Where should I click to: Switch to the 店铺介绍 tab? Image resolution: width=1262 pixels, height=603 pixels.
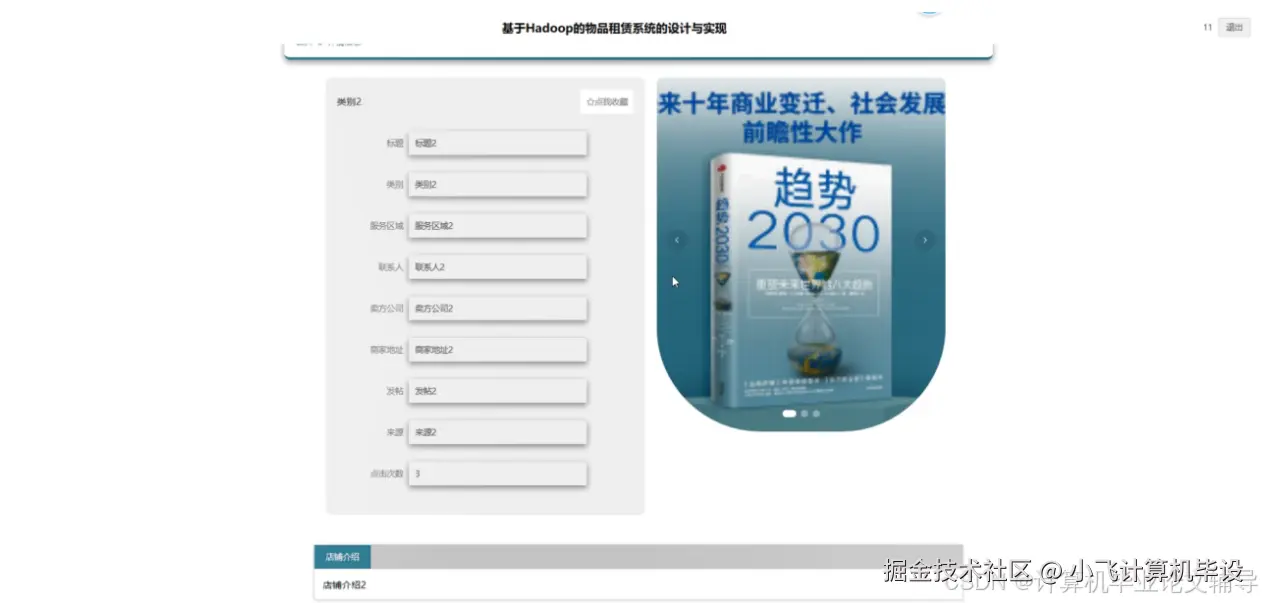[x=343, y=556]
